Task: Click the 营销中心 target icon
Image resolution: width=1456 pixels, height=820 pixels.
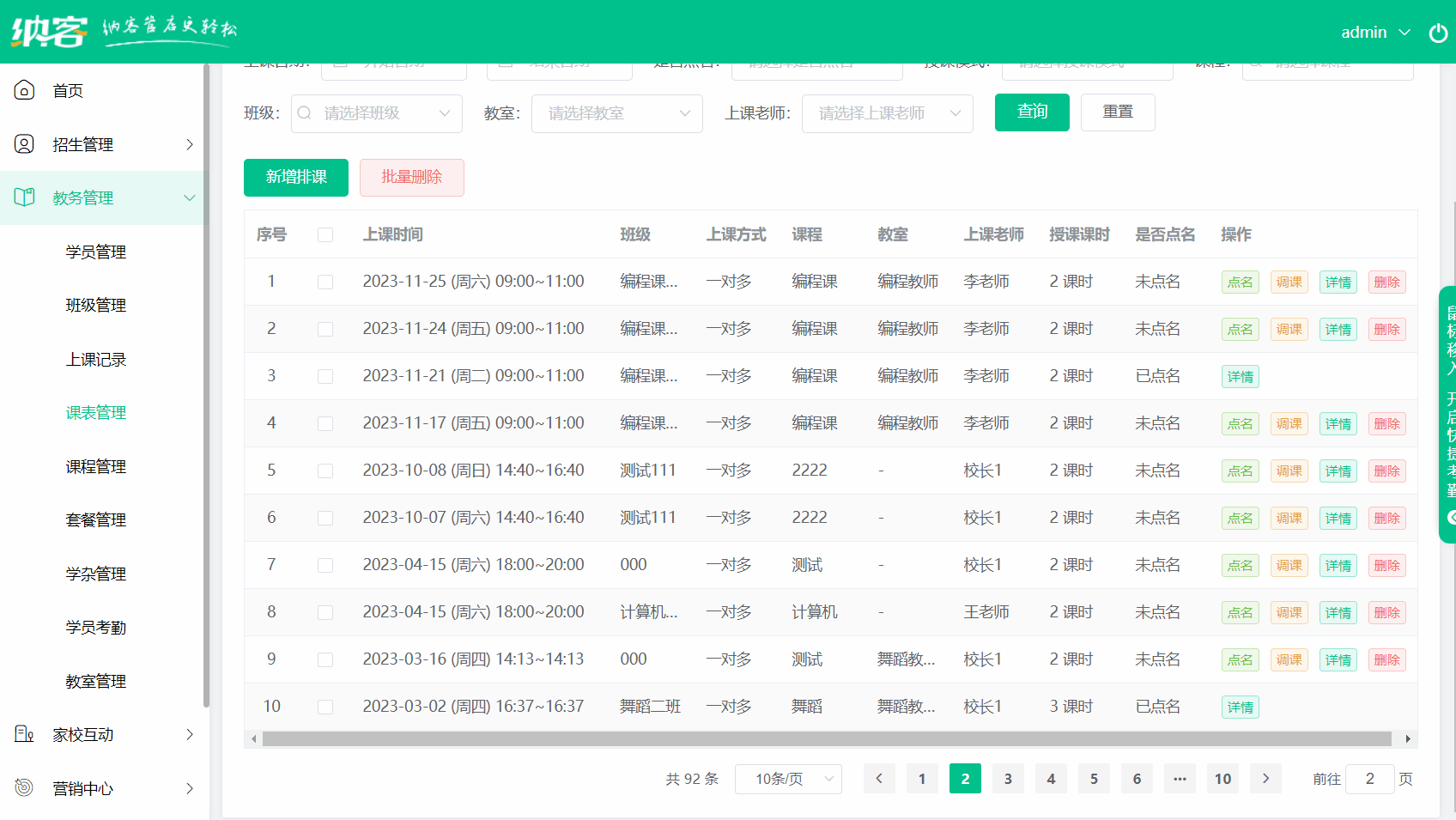Action: (24, 787)
